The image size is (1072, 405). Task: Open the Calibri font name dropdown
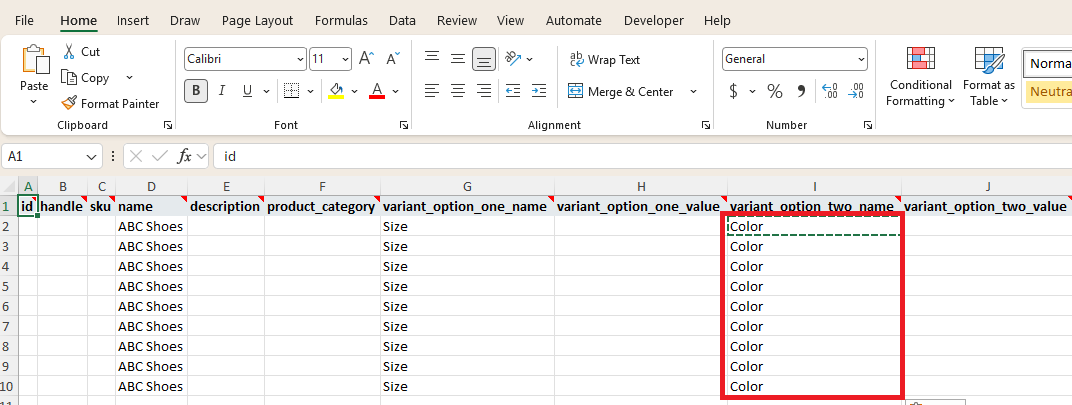click(x=301, y=60)
